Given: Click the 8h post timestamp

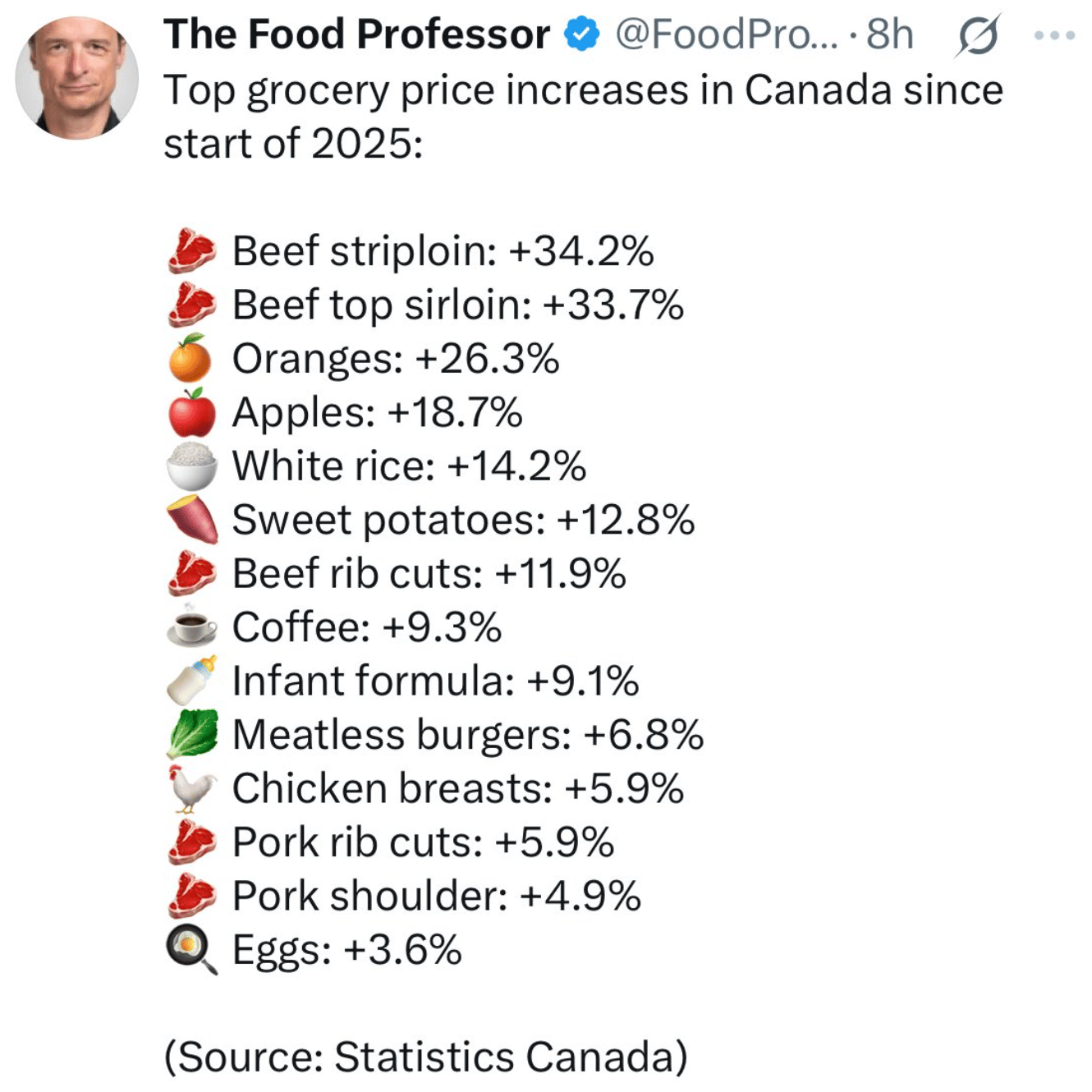Looking at the screenshot, I should 890,34.
